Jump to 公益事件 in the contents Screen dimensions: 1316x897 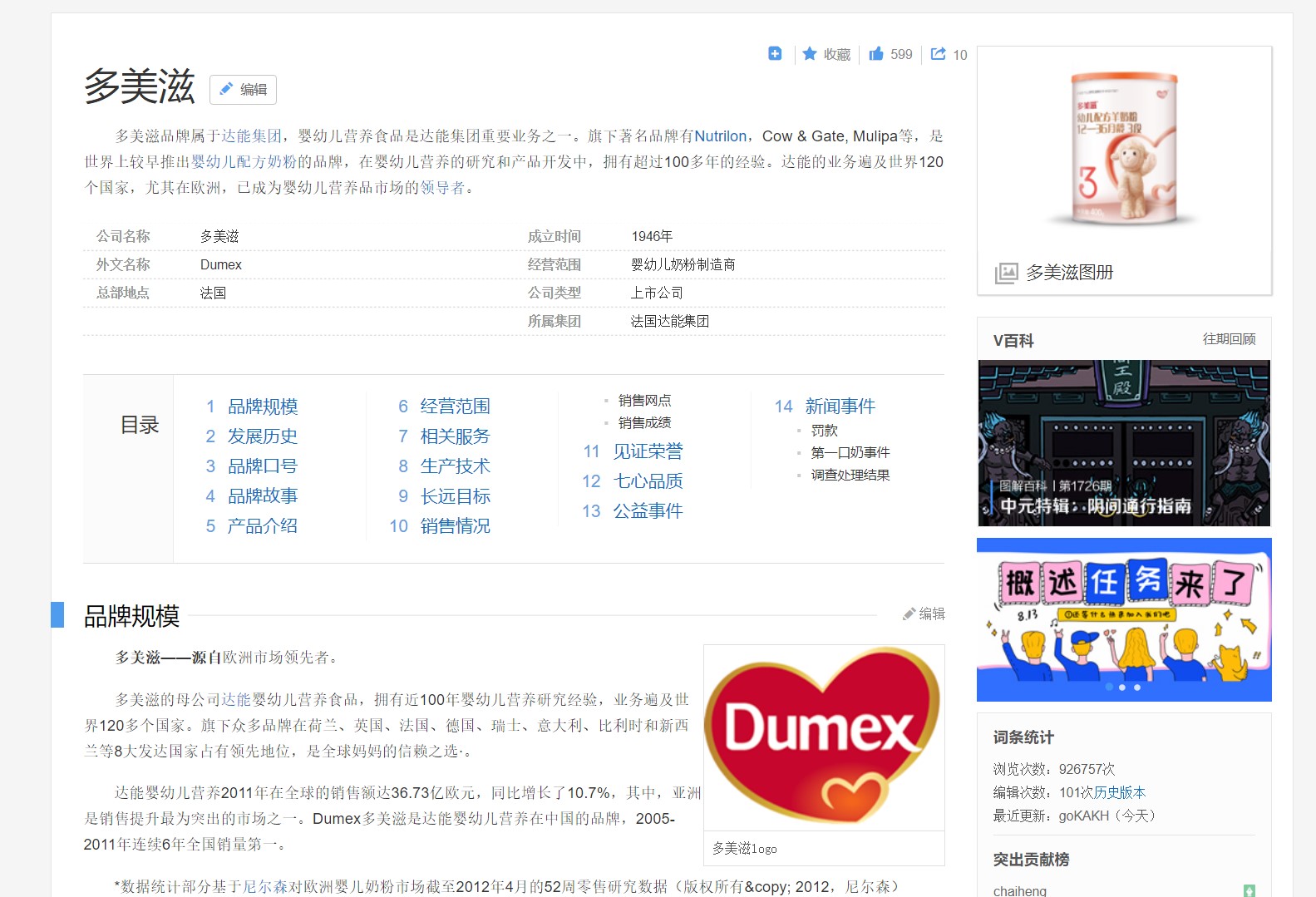click(648, 511)
